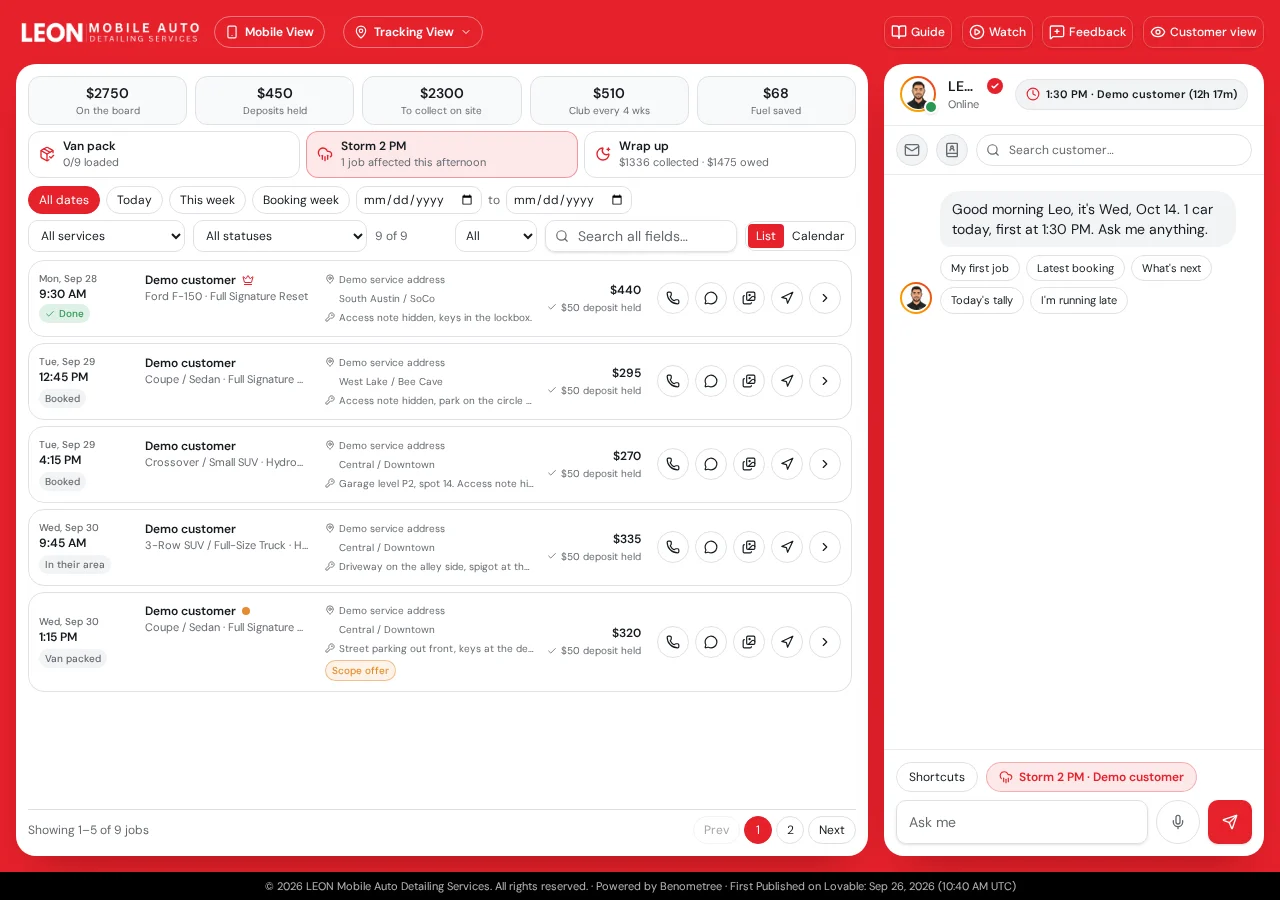Message customer for the $295 job

click(x=711, y=381)
